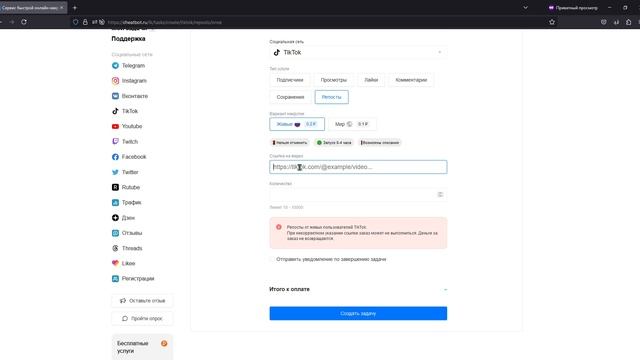Click the Оставьте отзыв button
Screen dimensions: 640x360
pyautogui.click(x=142, y=301)
